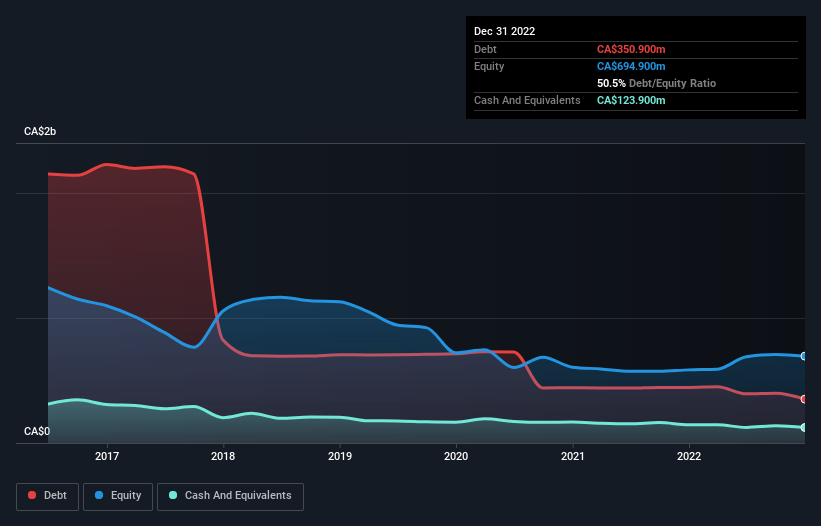Click the 2019 x-axis label
This screenshot has height=526, width=821.
click(340, 456)
